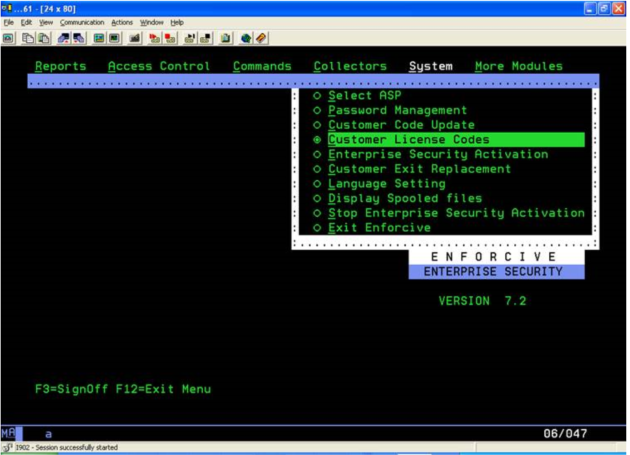This screenshot has width=630, height=455.
Task: Open the Edit menu
Action: [x=26, y=23]
